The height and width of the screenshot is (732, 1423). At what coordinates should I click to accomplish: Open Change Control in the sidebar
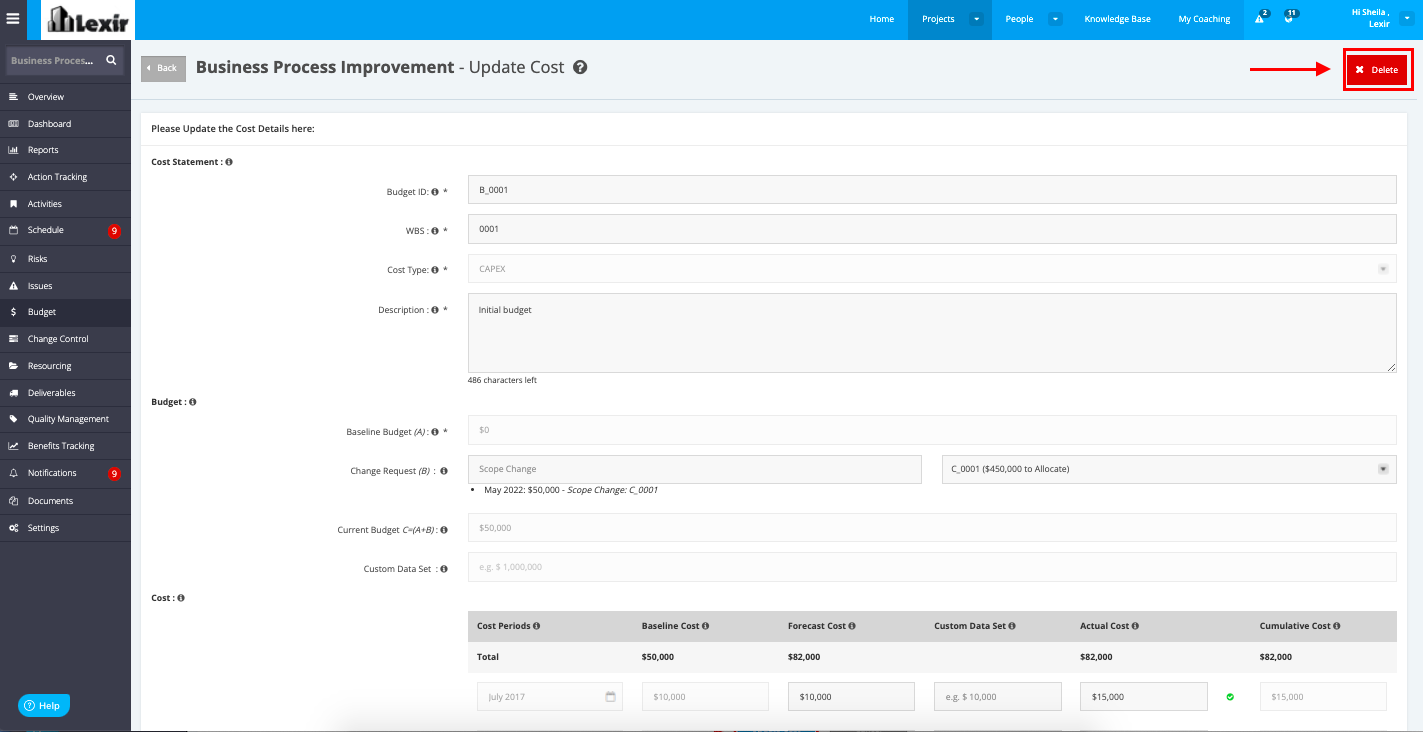coord(65,339)
